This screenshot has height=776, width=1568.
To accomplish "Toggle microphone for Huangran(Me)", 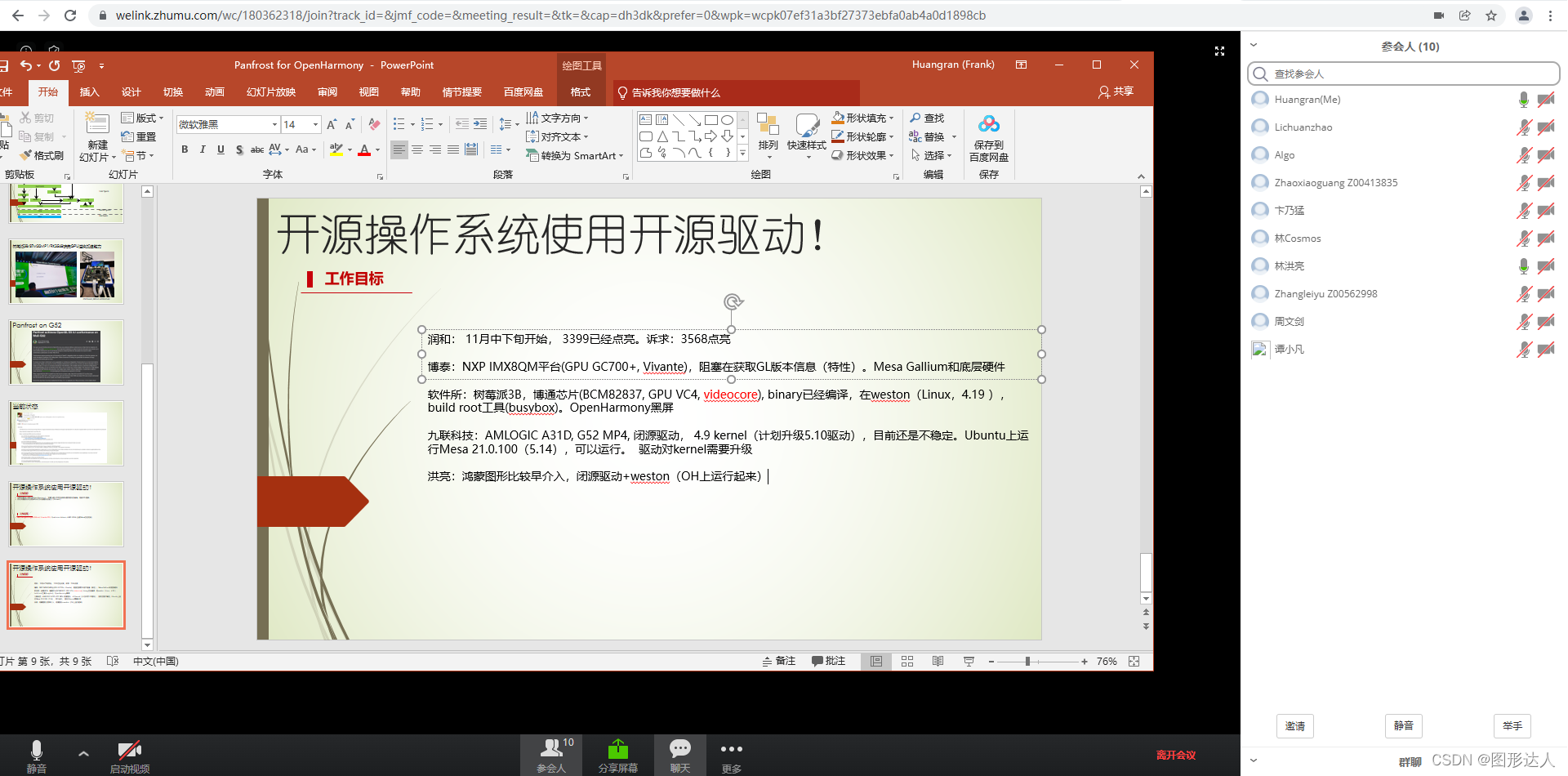I will 1523,100.
